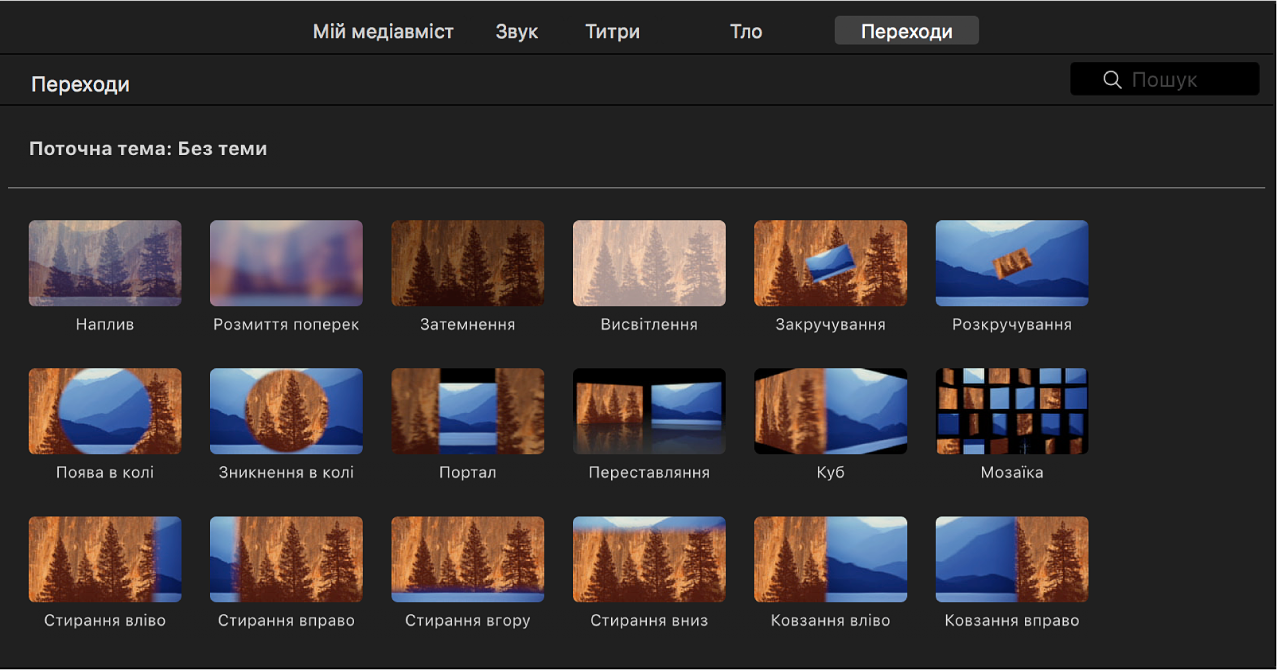The width and height of the screenshot is (1279, 670).
Task: Select the Наплив transition thumbnail
Action: (x=105, y=263)
